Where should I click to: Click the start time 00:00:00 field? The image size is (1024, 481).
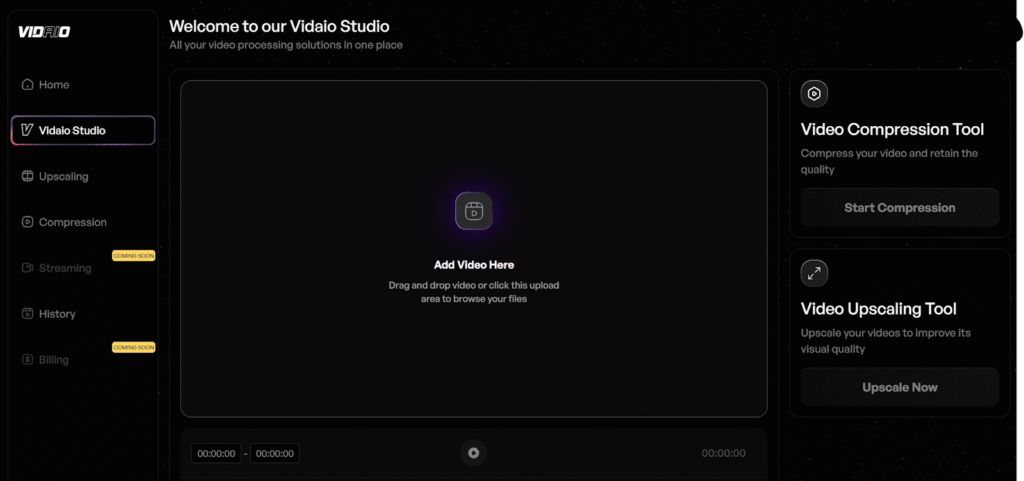pos(216,454)
